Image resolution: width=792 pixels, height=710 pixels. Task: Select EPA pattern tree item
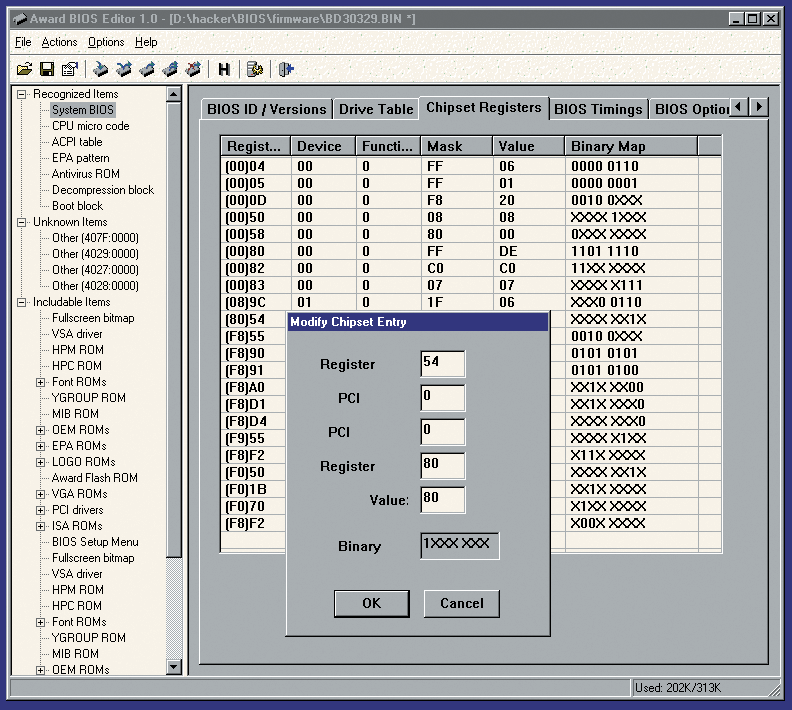click(80, 158)
